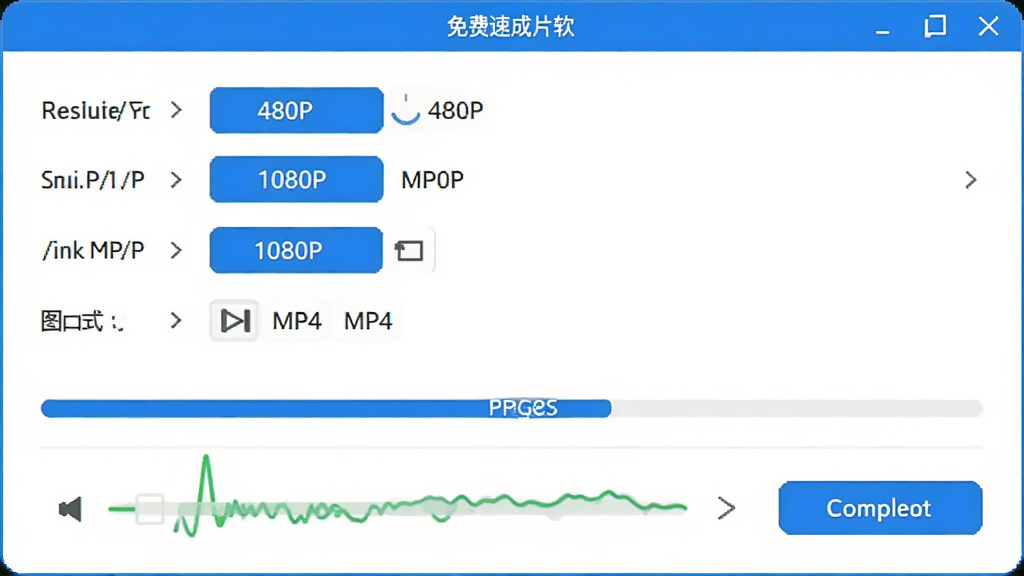
Task: Click the PPGeS progress bar
Action: point(511,408)
